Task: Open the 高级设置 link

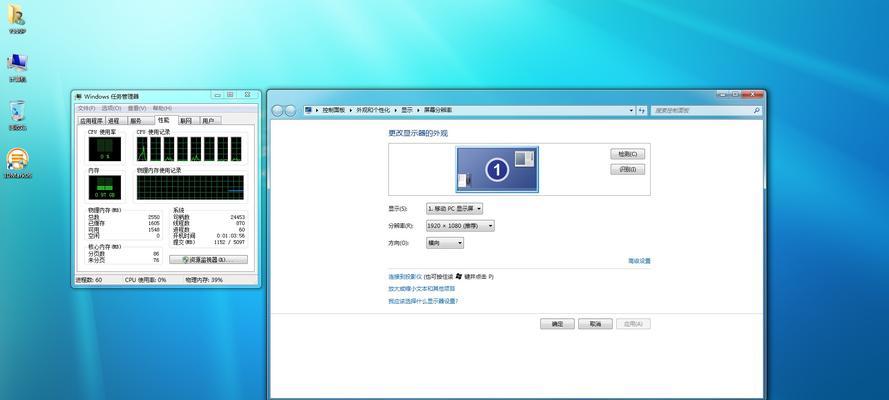Action: pos(640,261)
